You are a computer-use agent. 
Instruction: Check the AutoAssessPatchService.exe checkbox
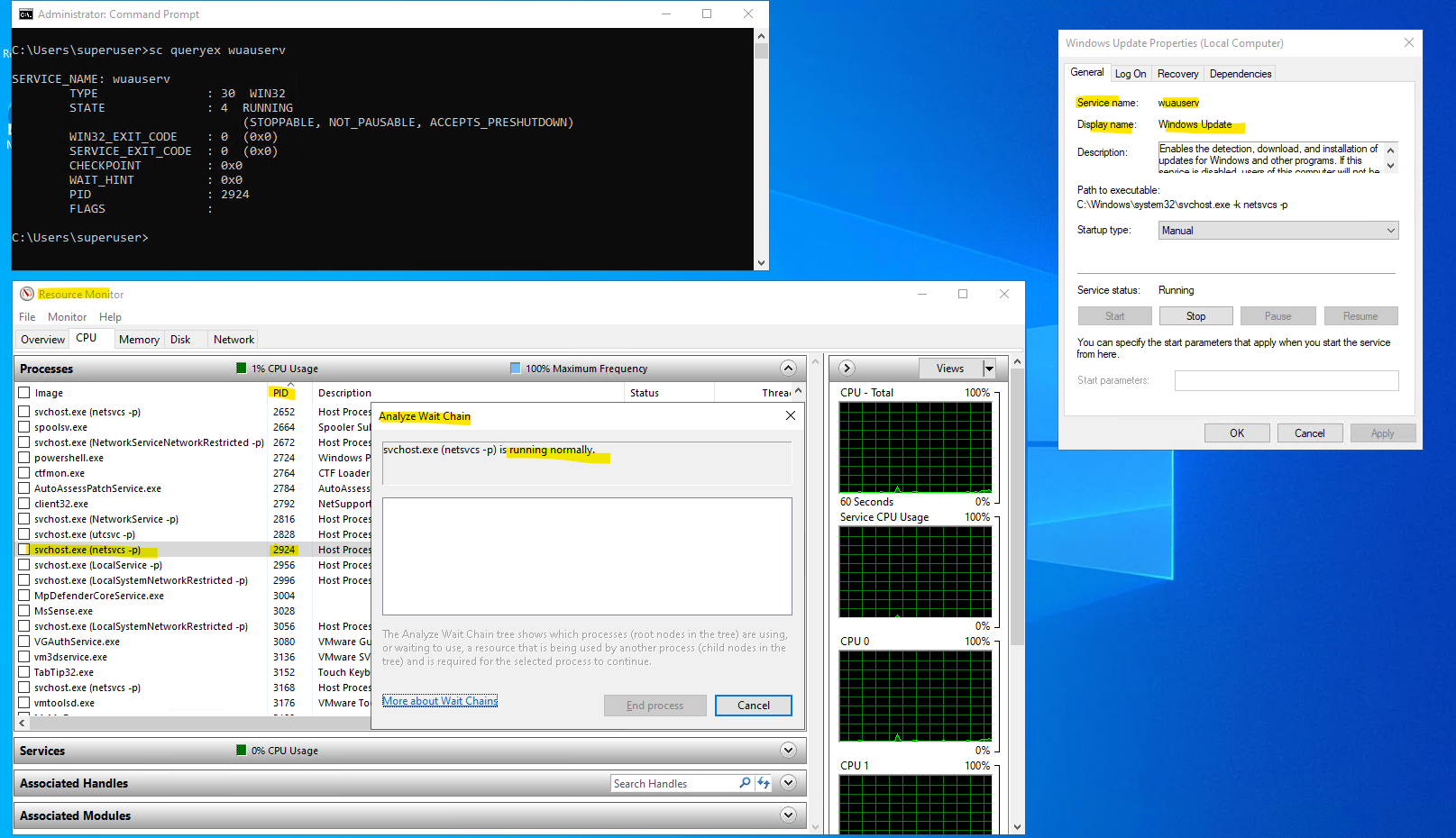24,488
